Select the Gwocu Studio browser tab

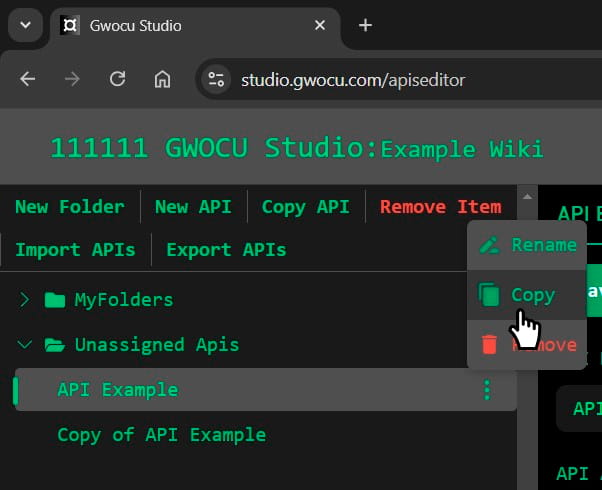pyautogui.click(x=195, y=26)
